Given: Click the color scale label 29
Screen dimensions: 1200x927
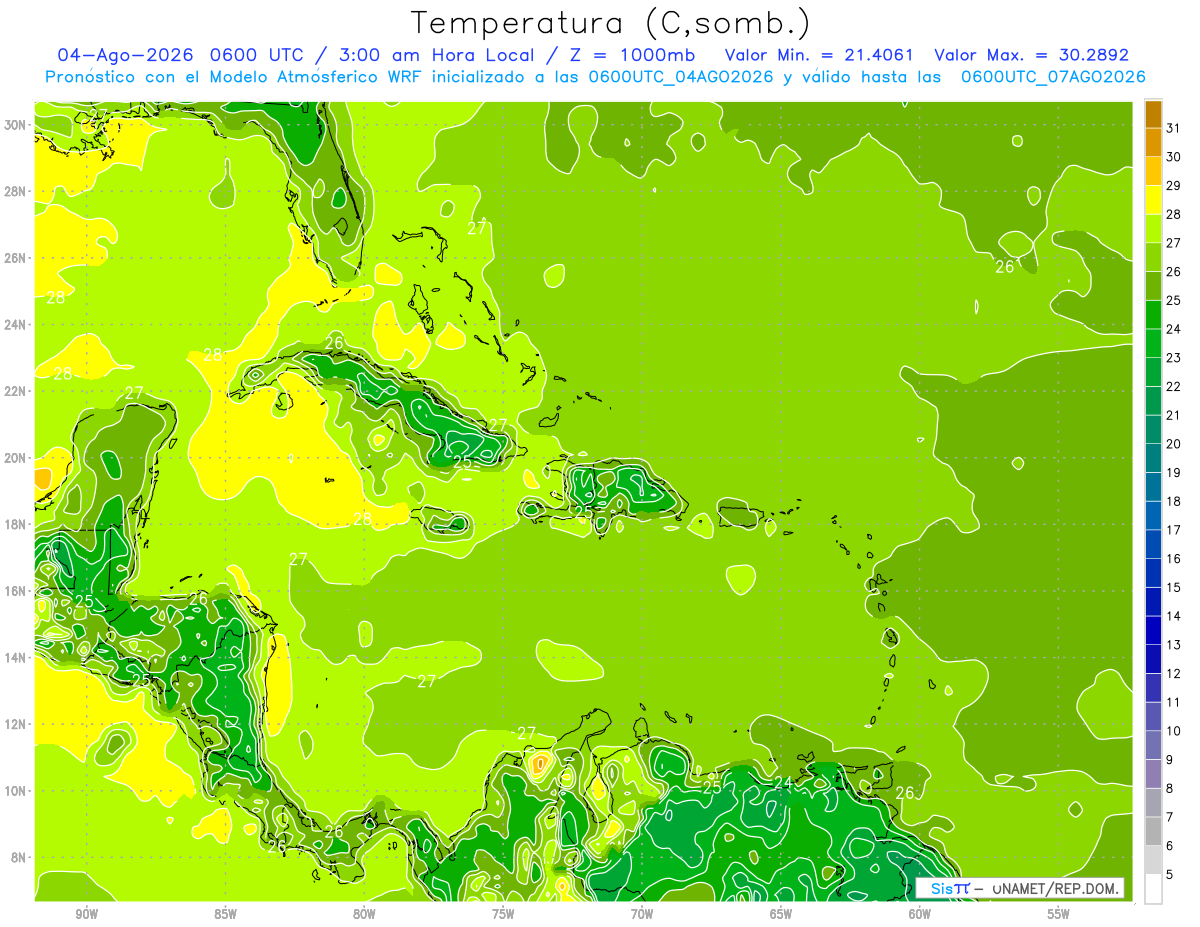Looking at the screenshot, I should coord(1174,186).
